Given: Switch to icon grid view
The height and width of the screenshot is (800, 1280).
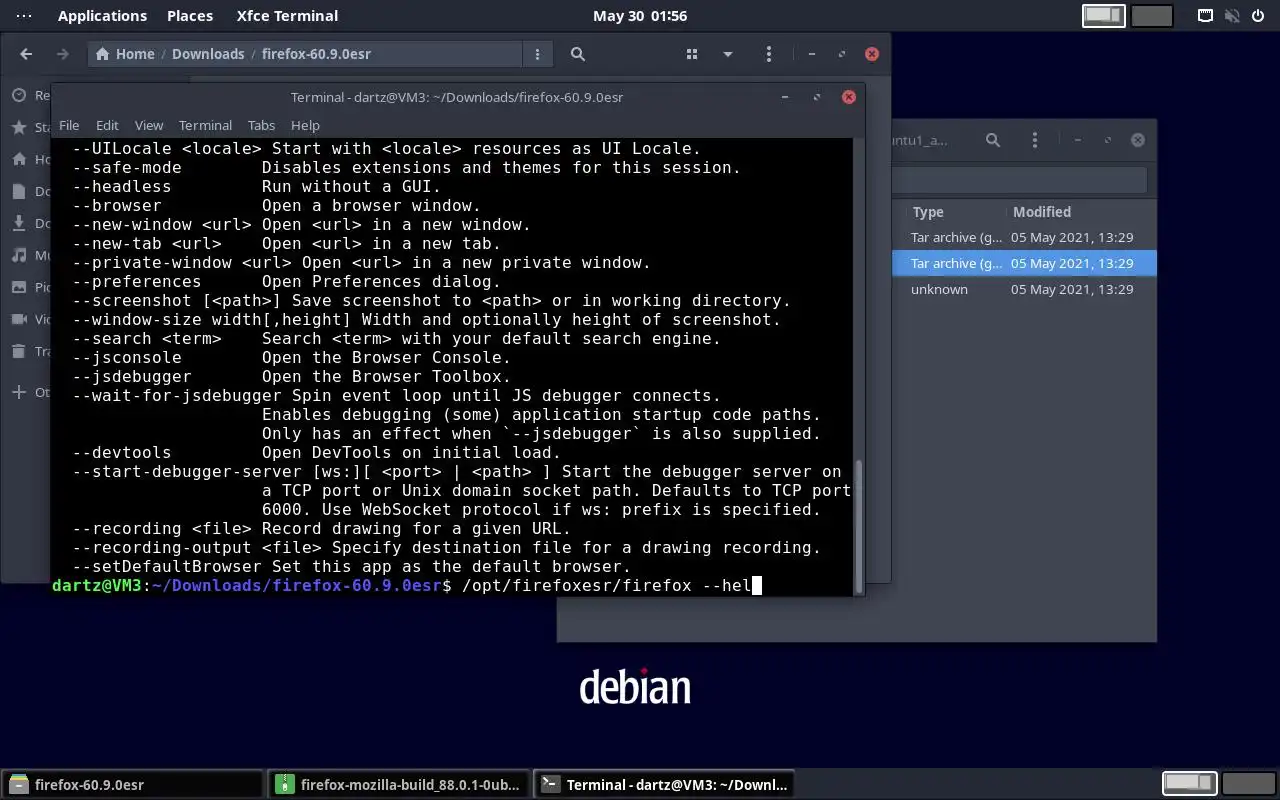Looking at the screenshot, I should click(691, 54).
